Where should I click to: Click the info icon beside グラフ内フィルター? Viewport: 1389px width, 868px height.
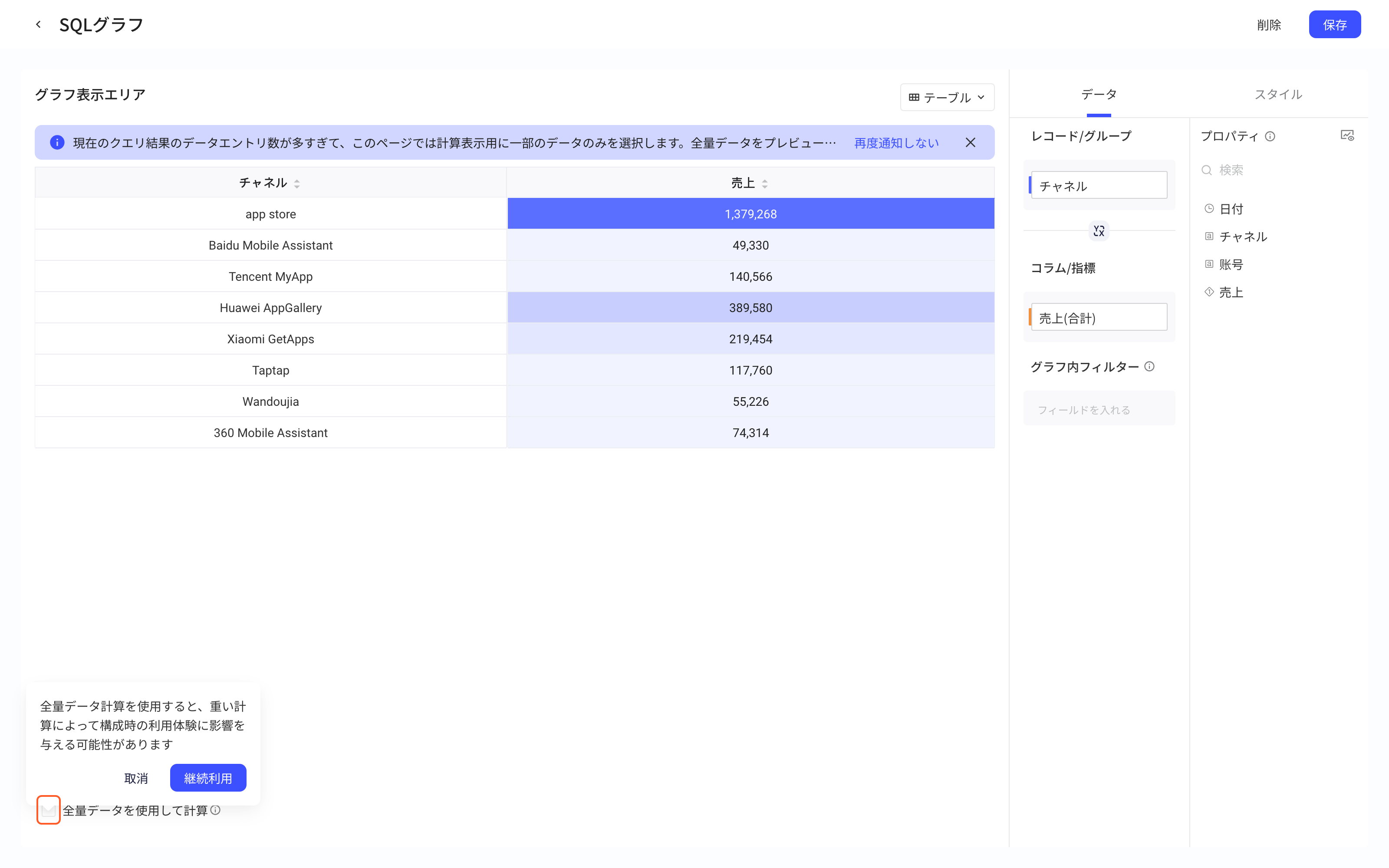coord(1149,366)
